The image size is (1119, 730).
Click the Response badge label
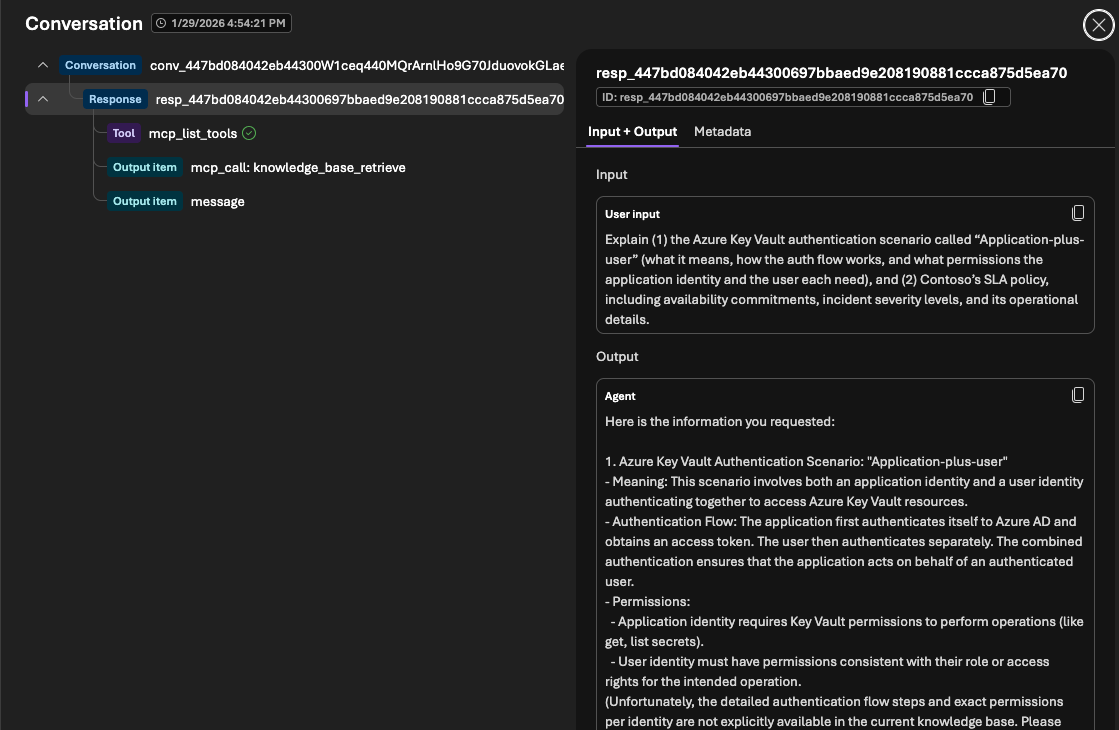pos(115,99)
